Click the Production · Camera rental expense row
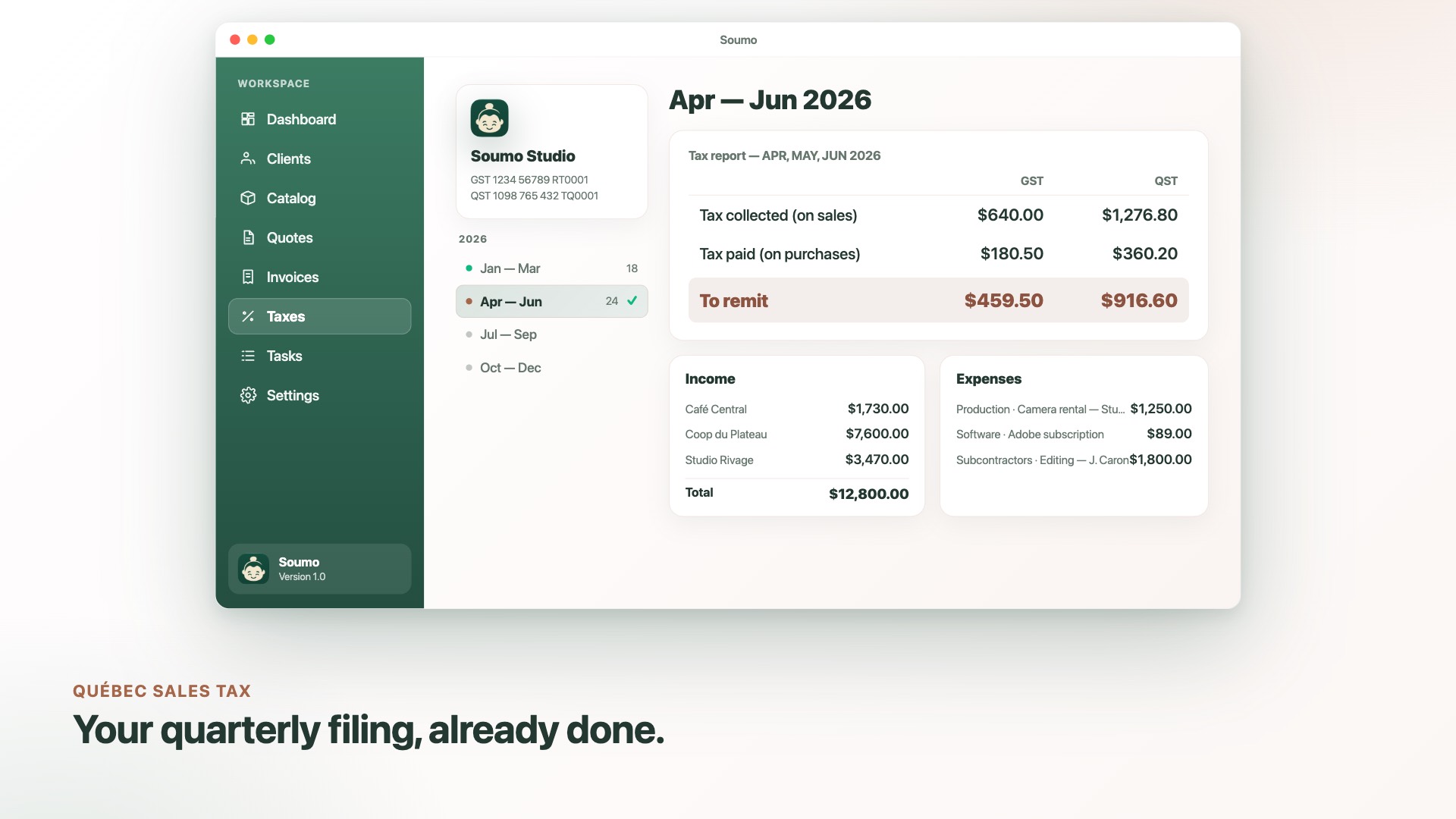 pyautogui.click(x=1074, y=409)
